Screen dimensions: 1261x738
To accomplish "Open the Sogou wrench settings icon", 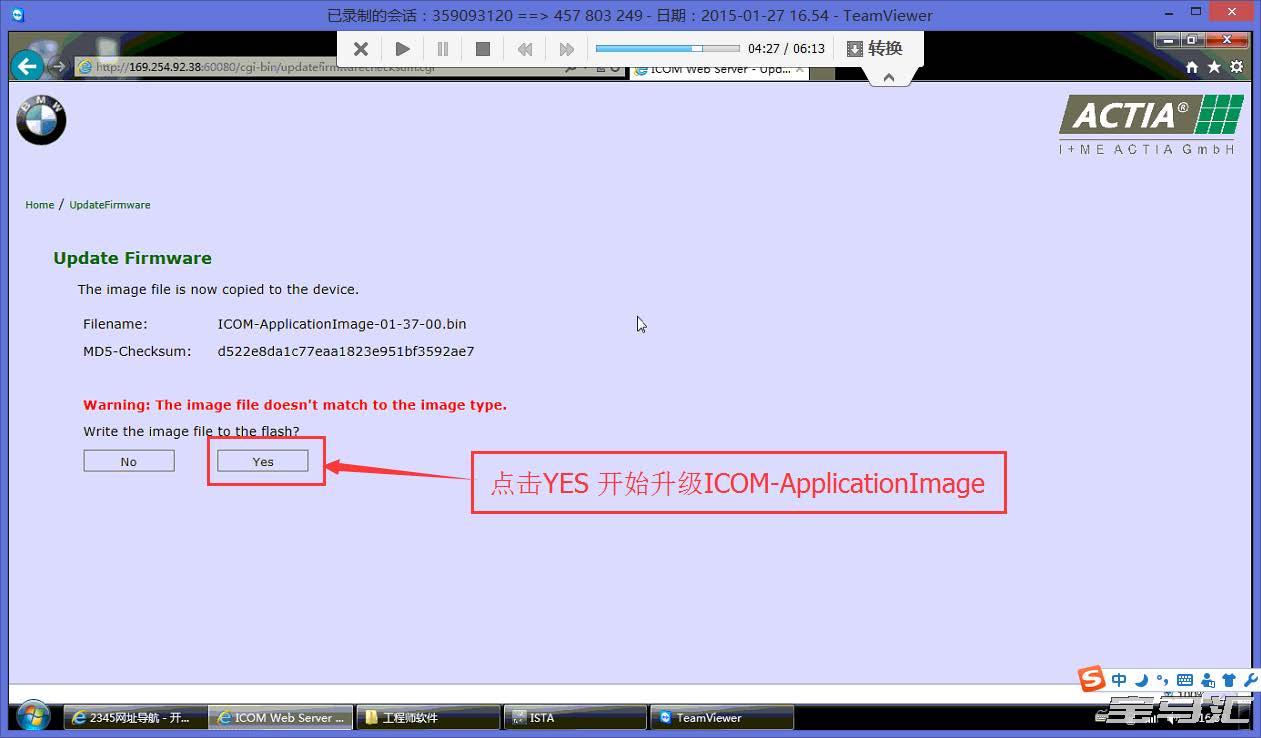I will pos(1250,680).
